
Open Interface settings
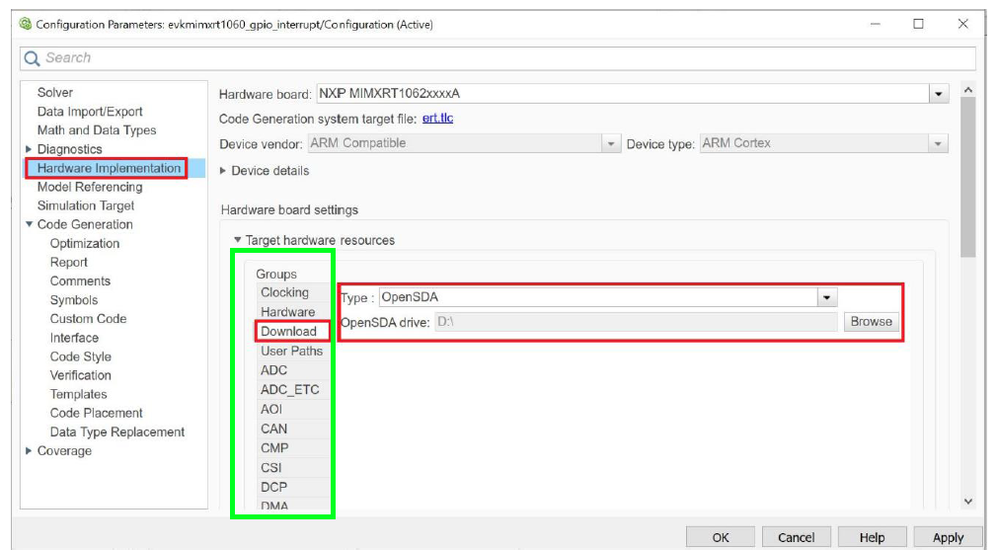[74, 337]
